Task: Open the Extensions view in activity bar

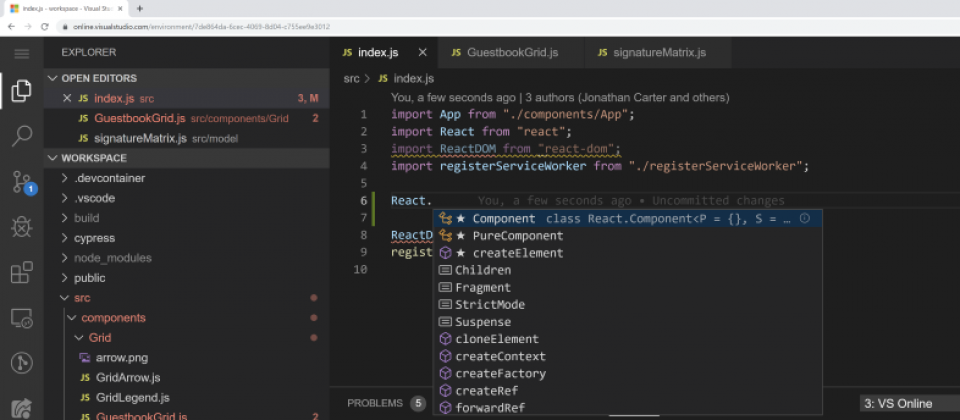Action: pyautogui.click(x=21, y=272)
